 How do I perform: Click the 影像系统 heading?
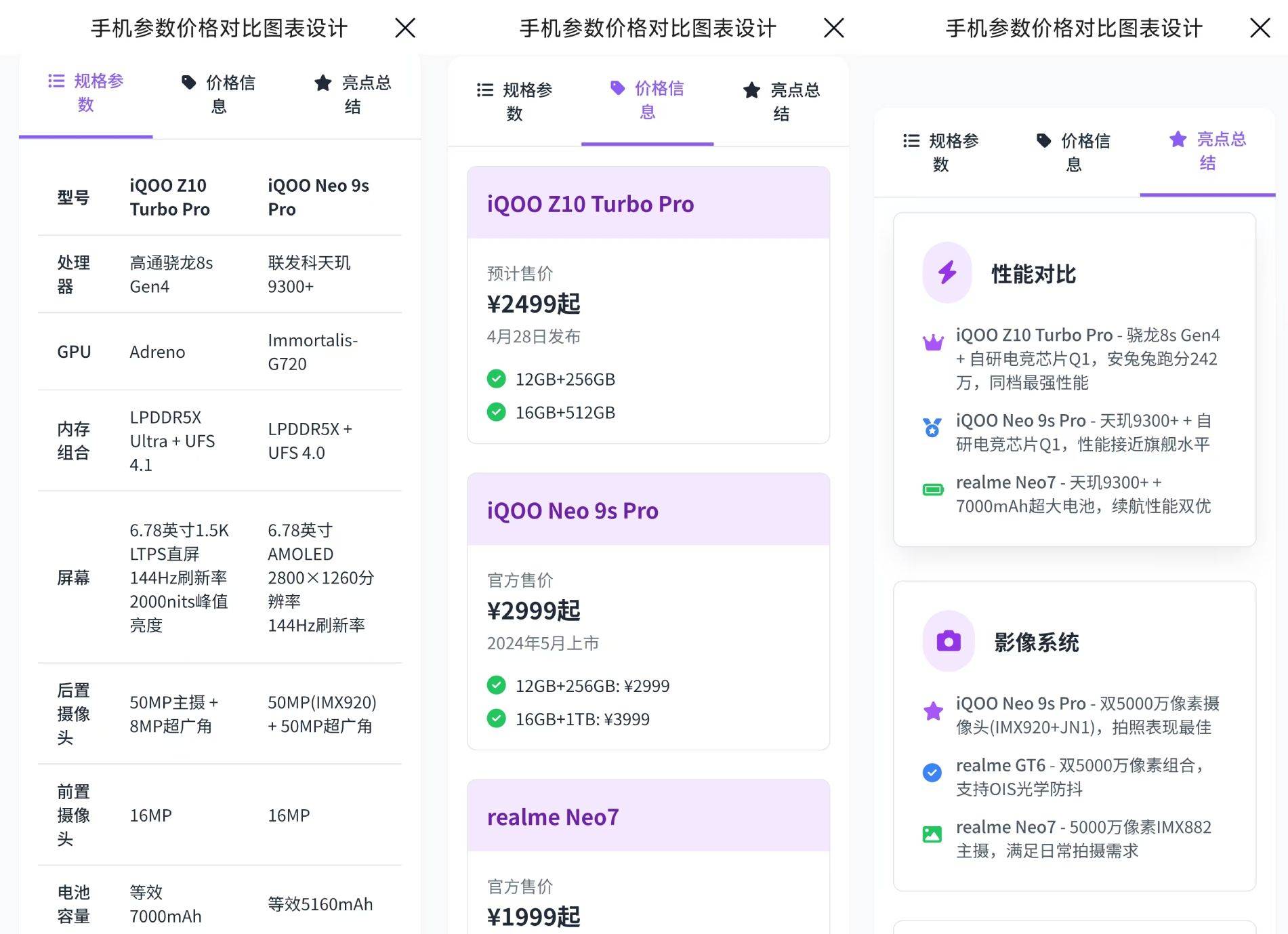pos(1036,642)
